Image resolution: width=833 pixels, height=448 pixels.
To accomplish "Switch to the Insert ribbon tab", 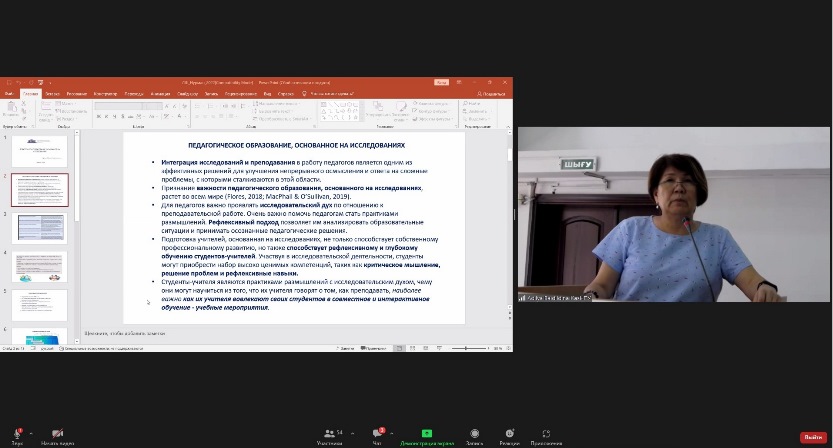I will (51, 93).
